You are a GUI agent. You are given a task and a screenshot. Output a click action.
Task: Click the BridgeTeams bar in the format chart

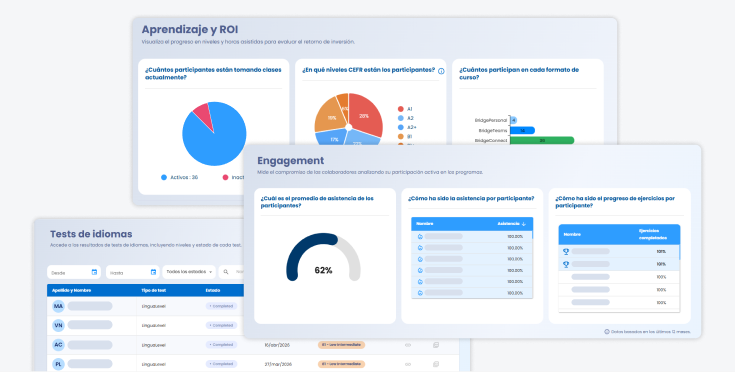pos(522,131)
